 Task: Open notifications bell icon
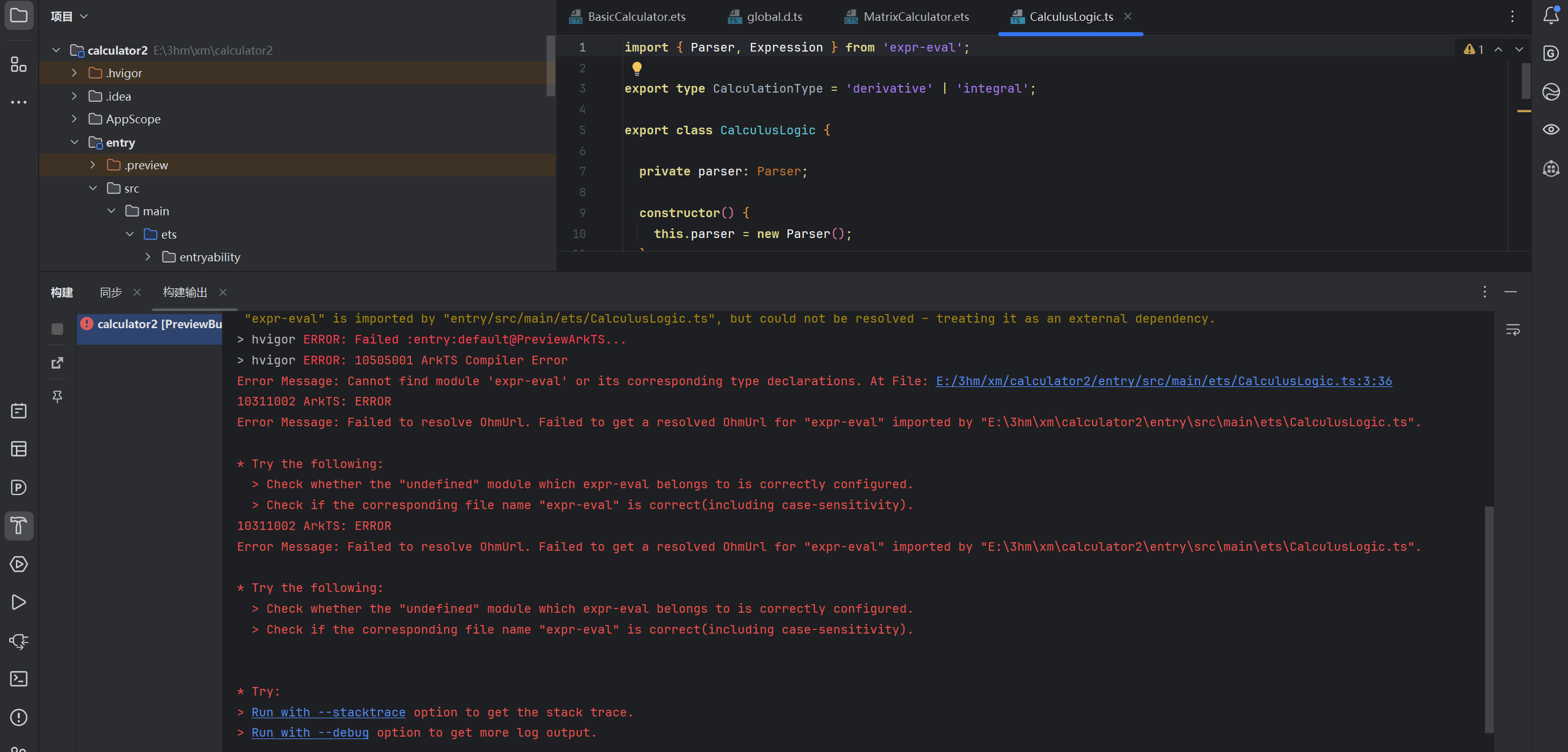click(x=1551, y=15)
